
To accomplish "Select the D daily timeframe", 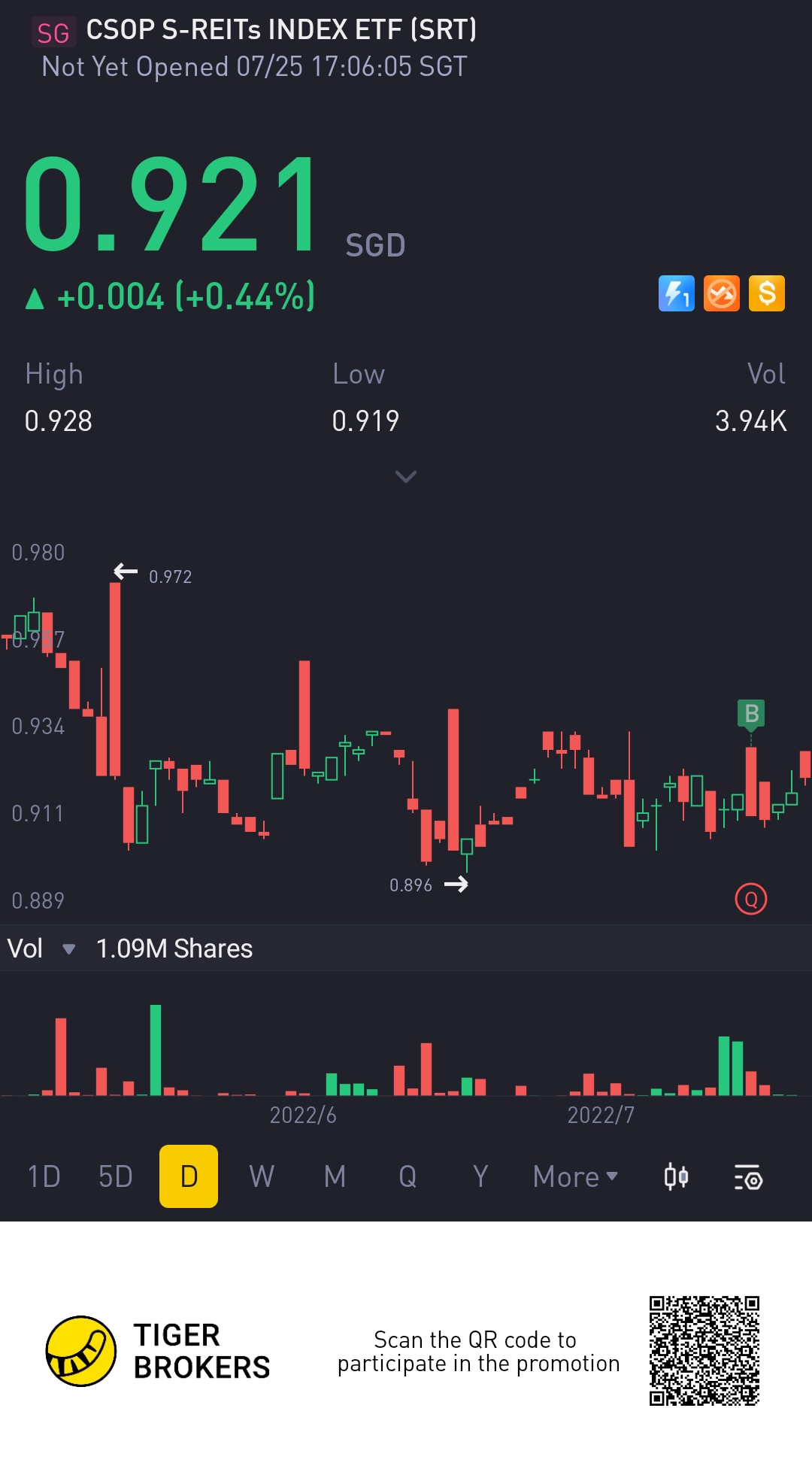I will (x=189, y=1176).
